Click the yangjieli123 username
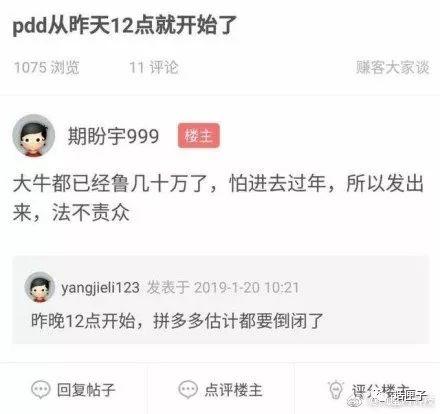440x414 pixels. [100, 288]
